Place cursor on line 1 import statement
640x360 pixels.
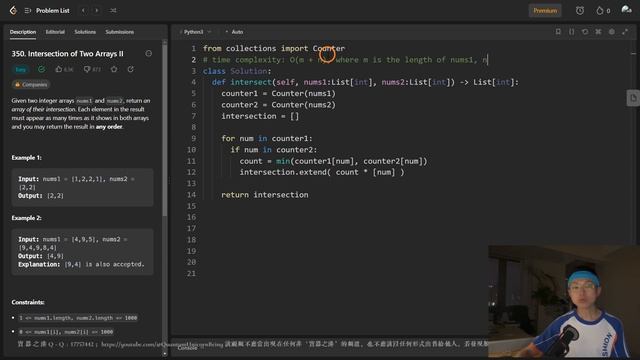[x=274, y=48]
